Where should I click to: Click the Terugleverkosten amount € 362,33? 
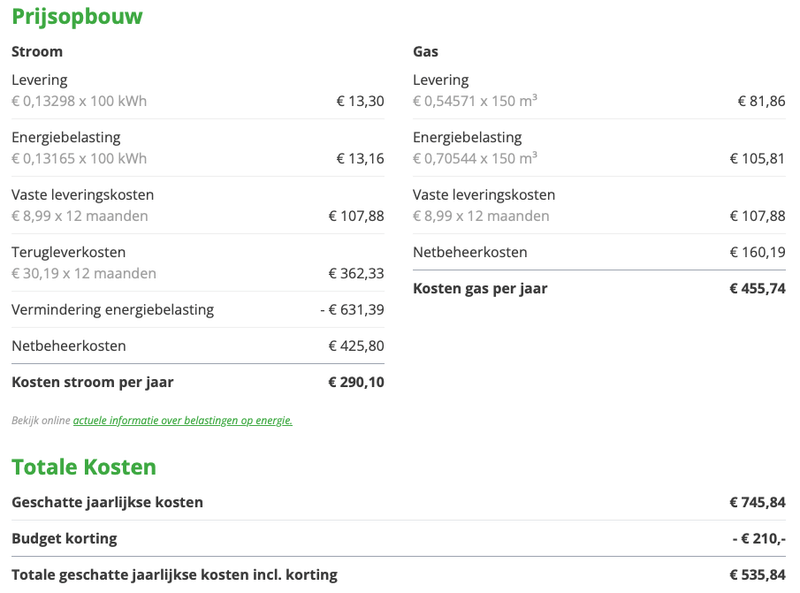(356, 273)
